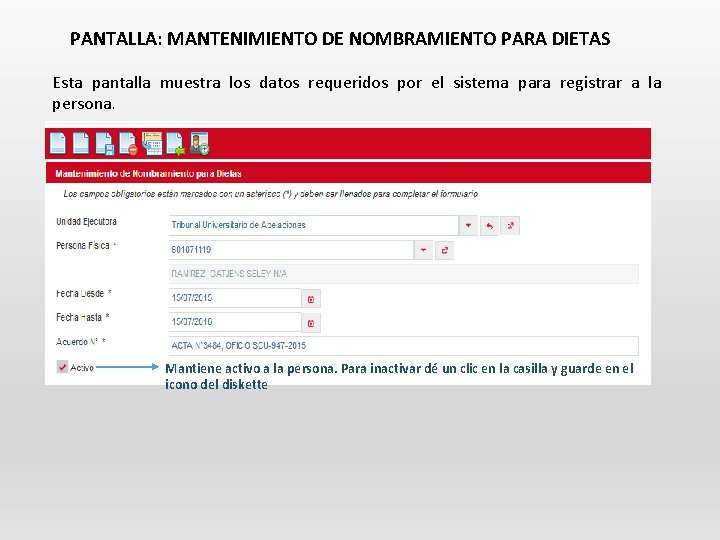Click the 'Fecha Hasta' label
The width and height of the screenshot is (720, 540).
pos(79,317)
